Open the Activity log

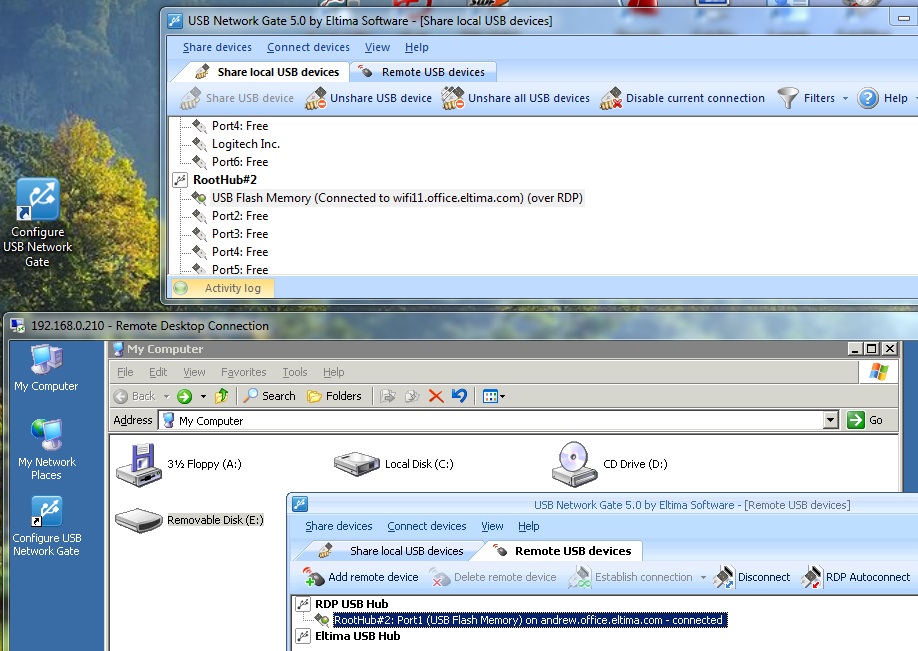point(228,287)
